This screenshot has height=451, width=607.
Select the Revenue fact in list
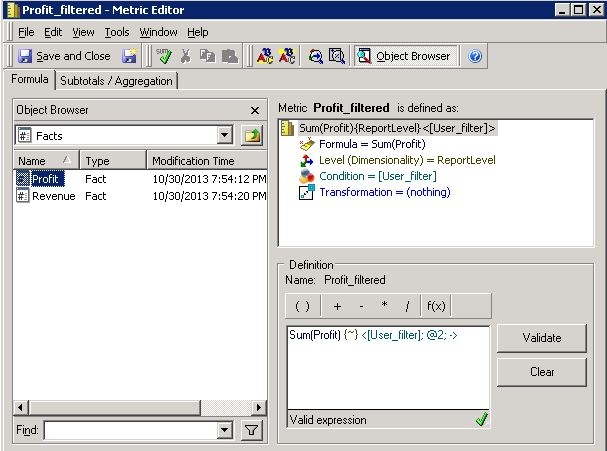[53, 196]
